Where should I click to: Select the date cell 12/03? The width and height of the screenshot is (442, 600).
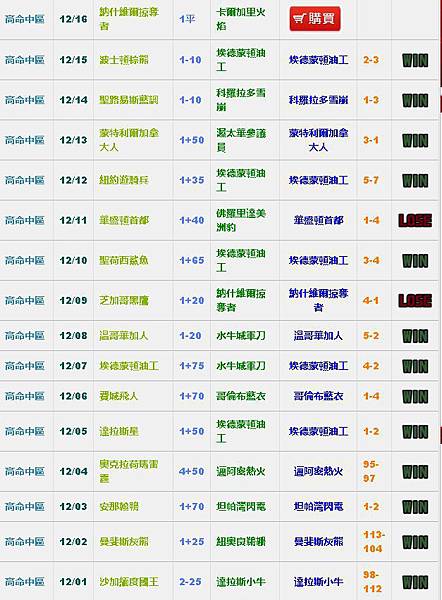pos(73,507)
